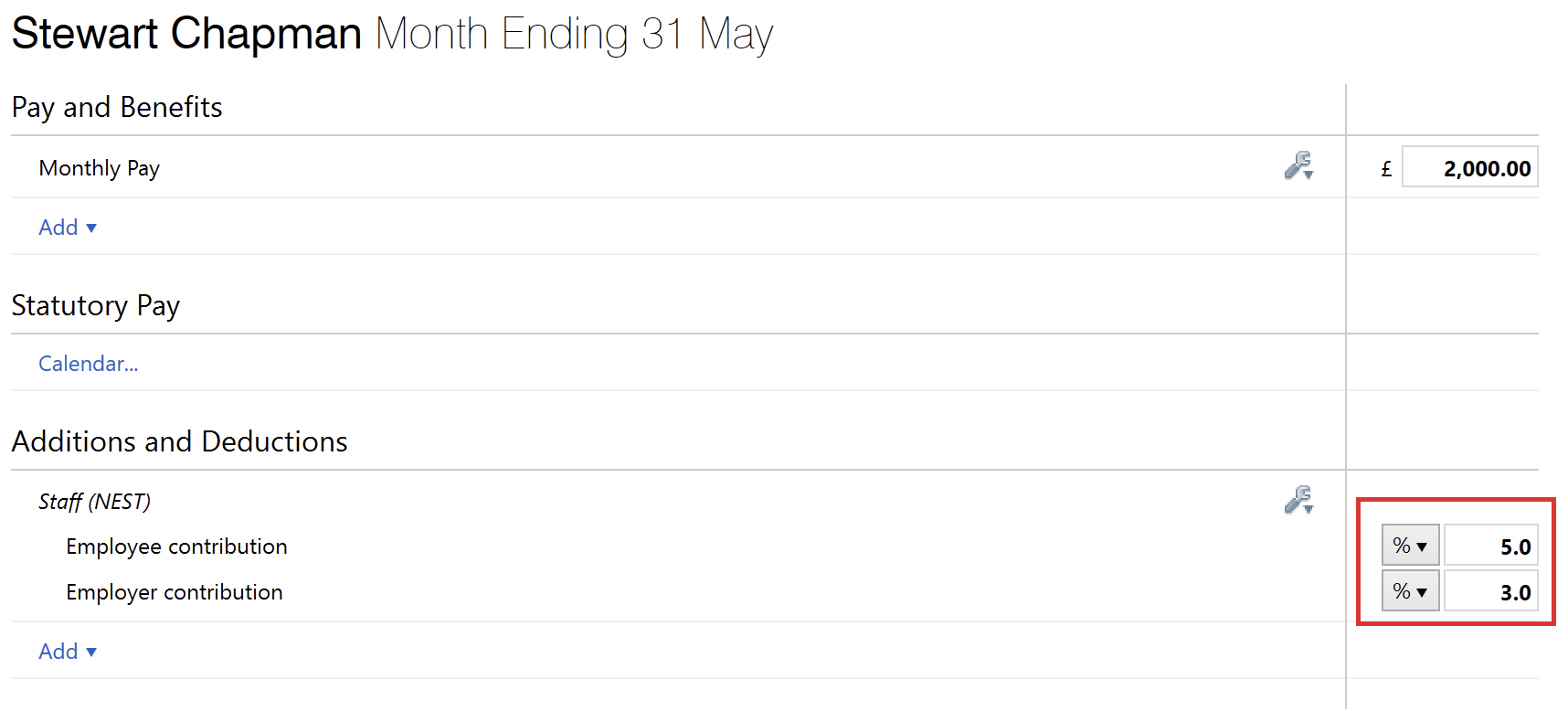
Task: Open the Calendar... link under Statutory Pay
Action: pyautogui.click(x=89, y=364)
